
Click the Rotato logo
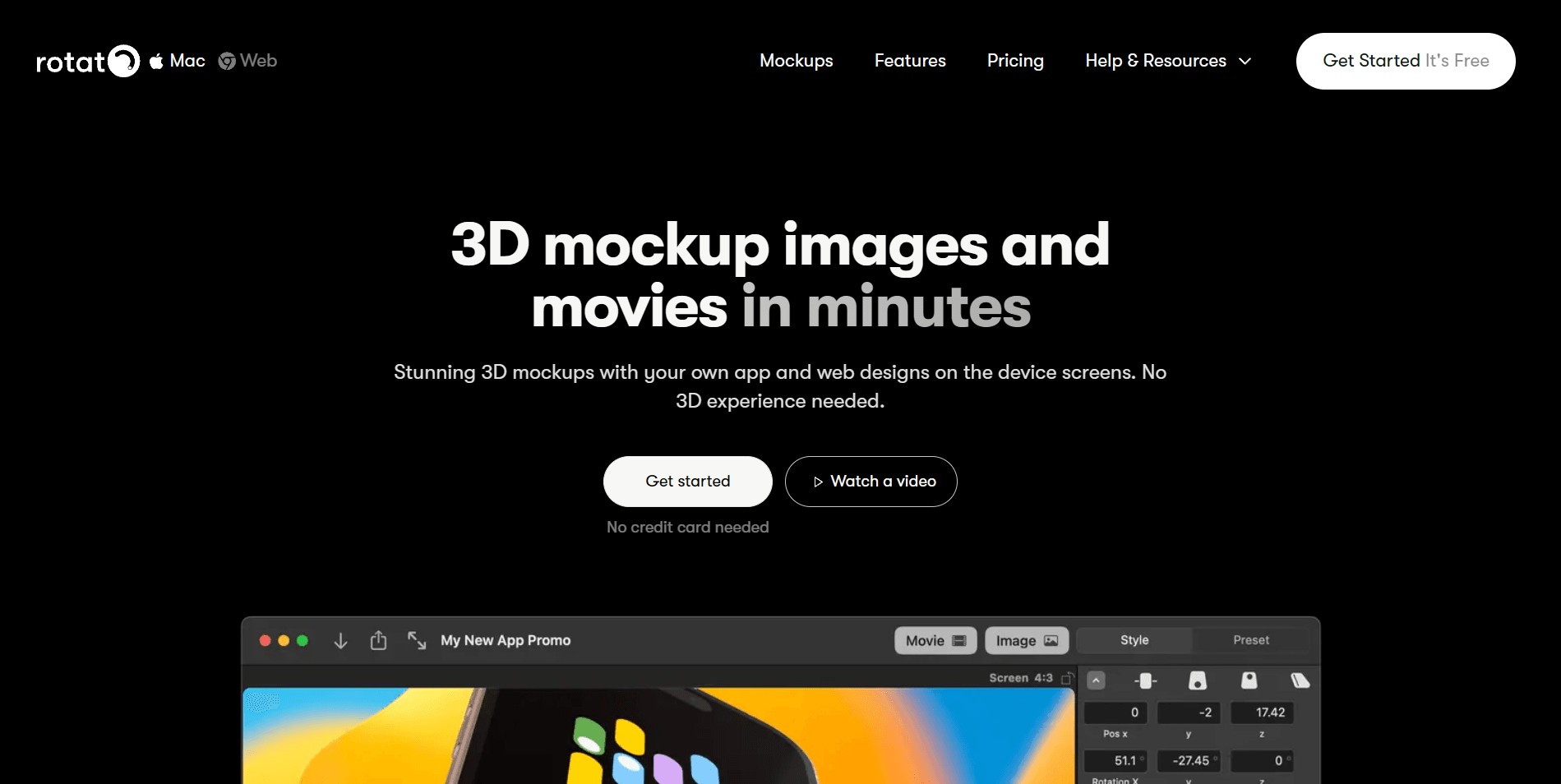[x=87, y=62]
